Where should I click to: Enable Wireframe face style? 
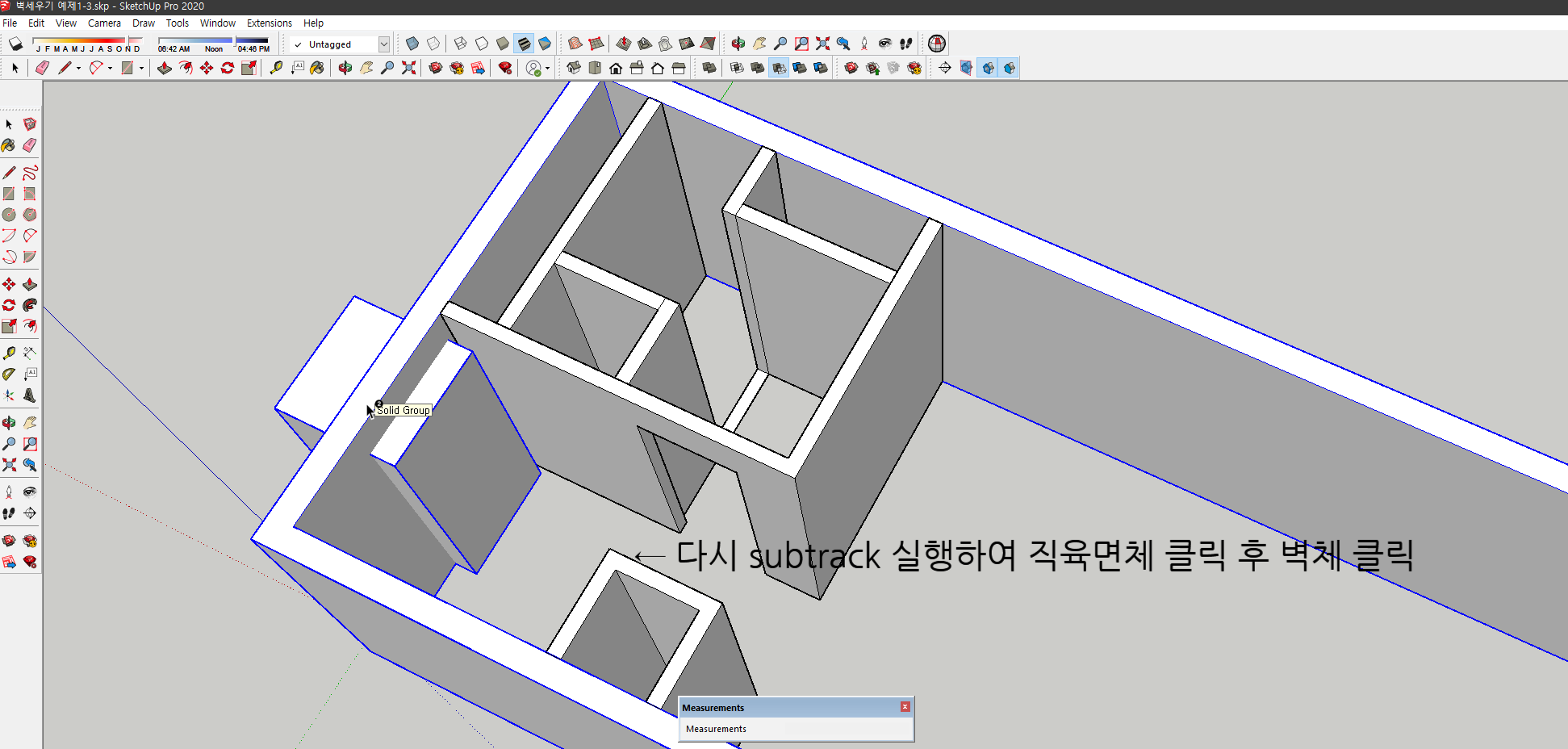pos(461,44)
